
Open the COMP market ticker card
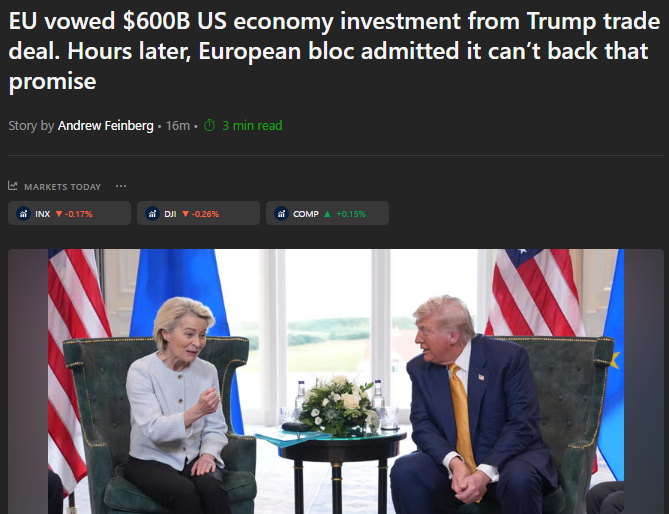tap(327, 213)
